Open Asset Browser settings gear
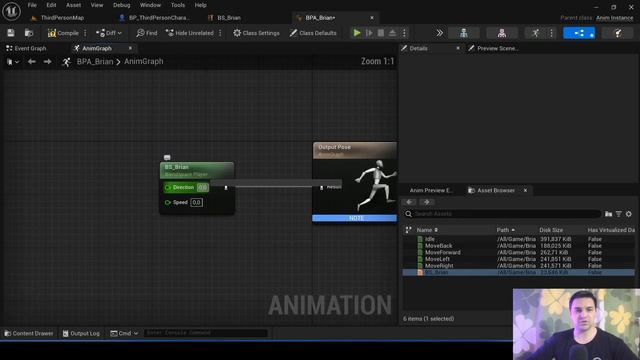Viewport: 640px width, 360px height. coord(629,214)
